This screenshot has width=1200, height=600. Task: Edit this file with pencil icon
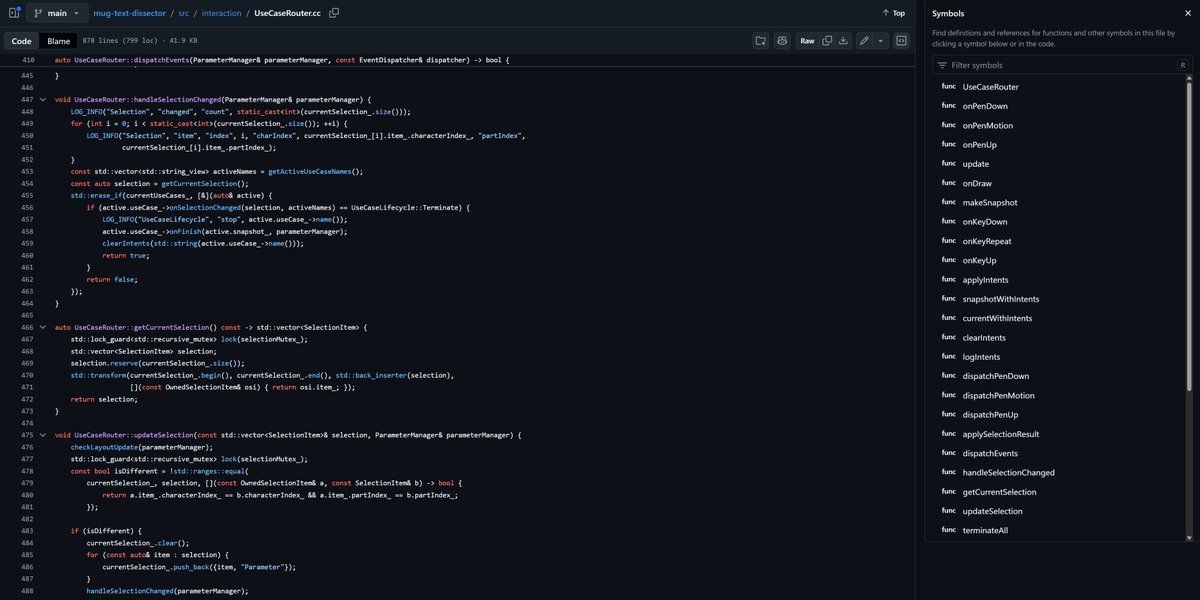[x=864, y=41]
